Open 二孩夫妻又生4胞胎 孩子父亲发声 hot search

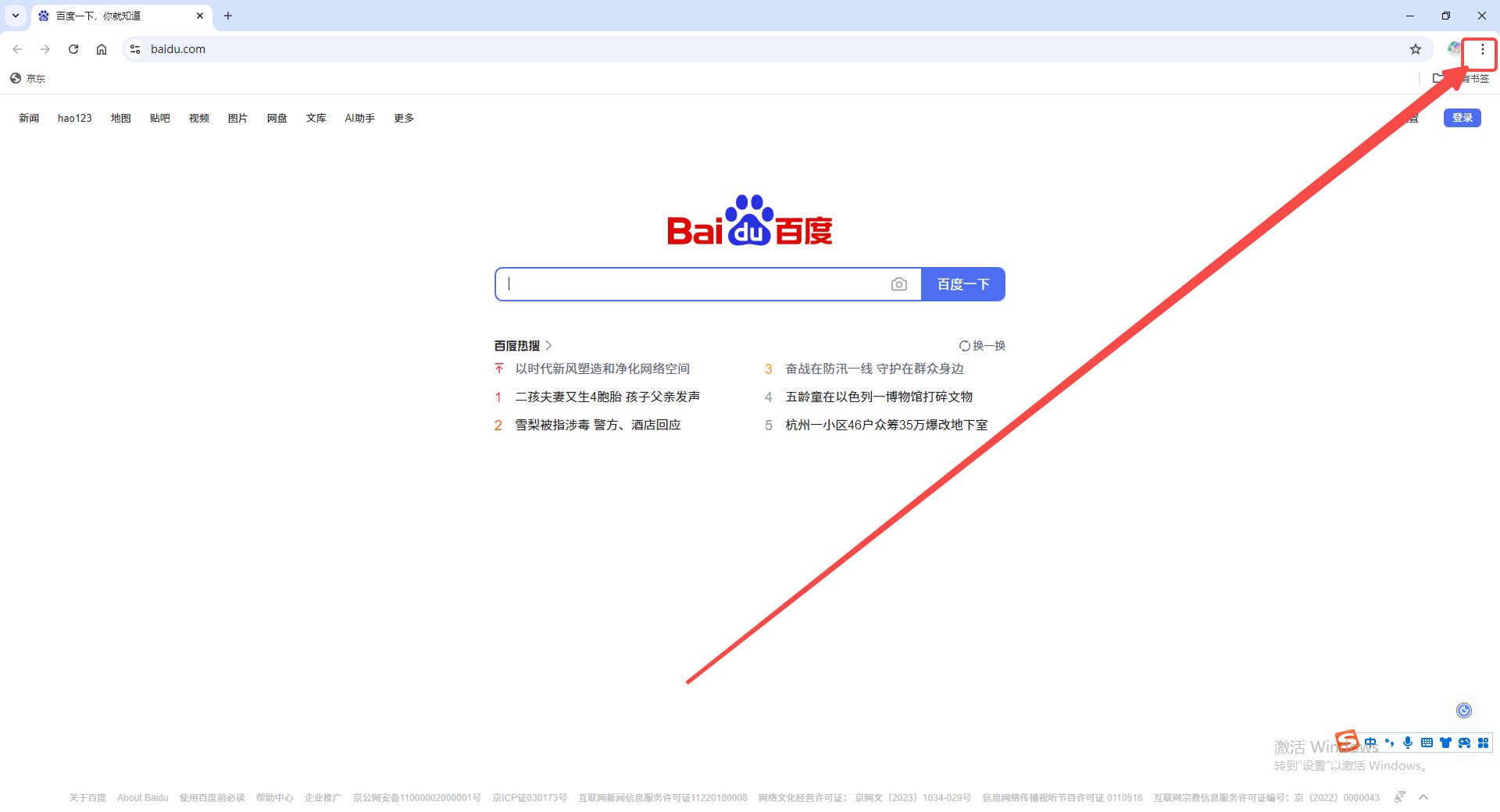click(x=608, y=397)
